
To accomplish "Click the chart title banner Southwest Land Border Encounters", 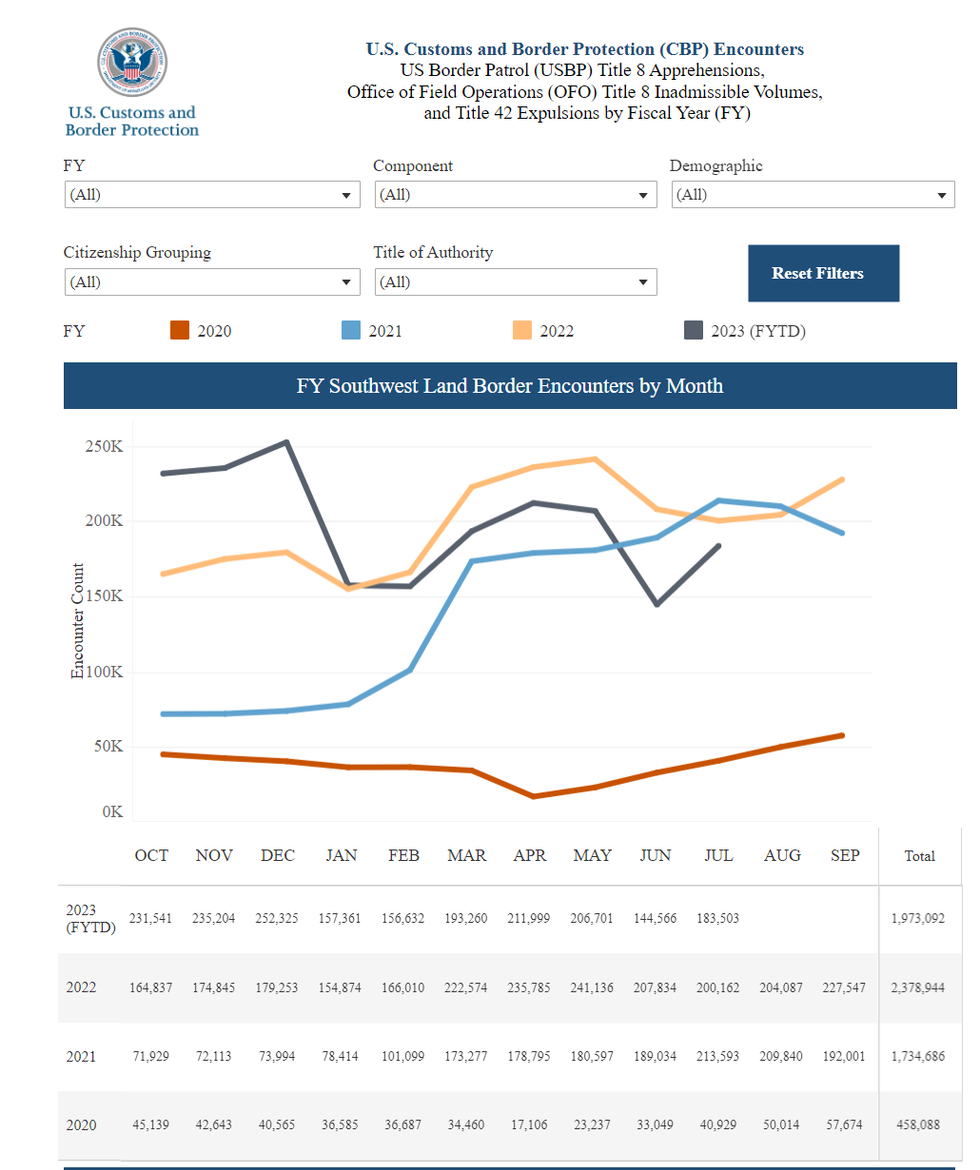I will click(x=510, y=386).
